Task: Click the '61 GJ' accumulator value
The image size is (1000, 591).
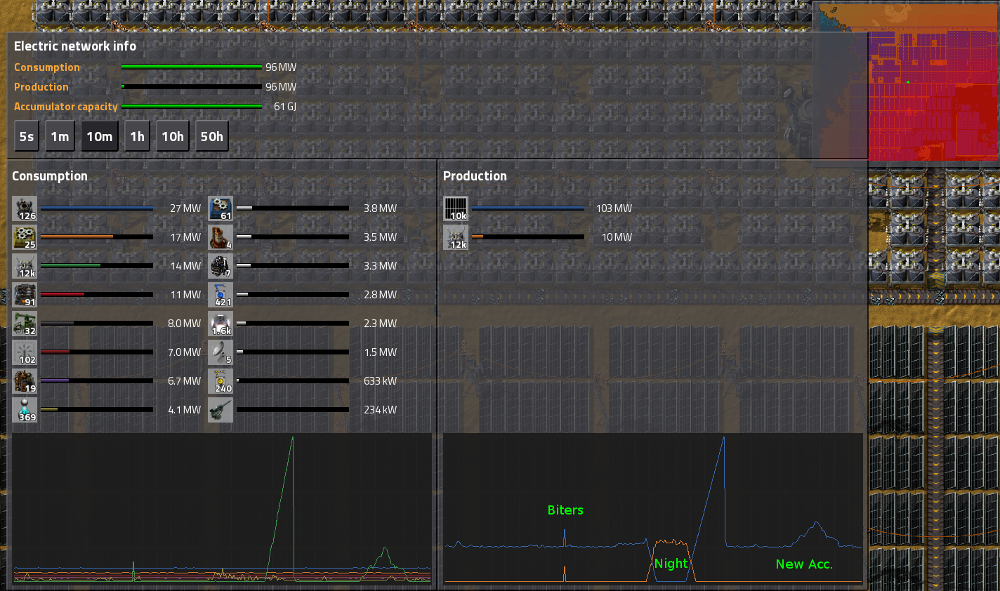Action: (285, 106)
